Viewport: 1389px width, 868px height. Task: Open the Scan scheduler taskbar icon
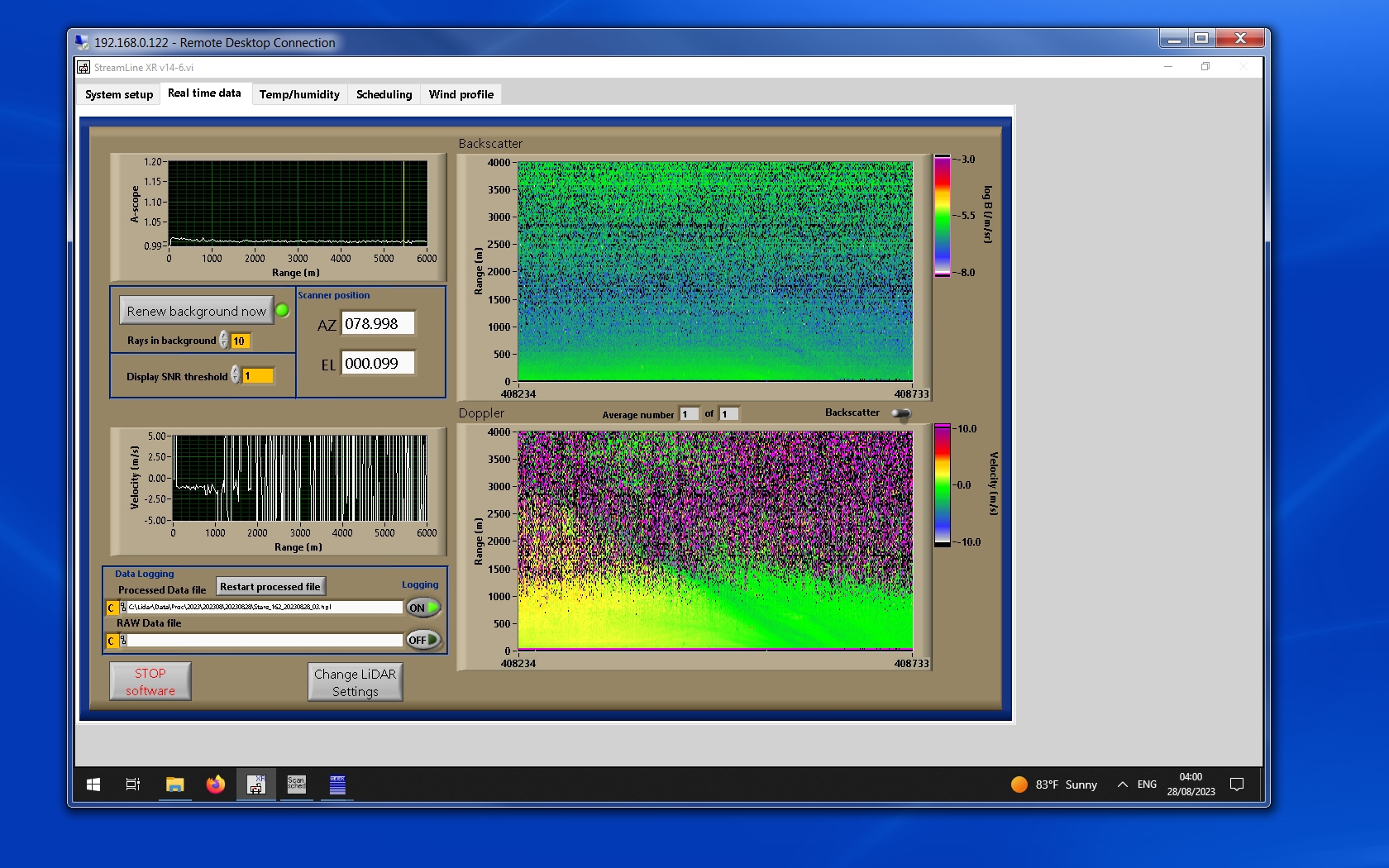(296, 785)
